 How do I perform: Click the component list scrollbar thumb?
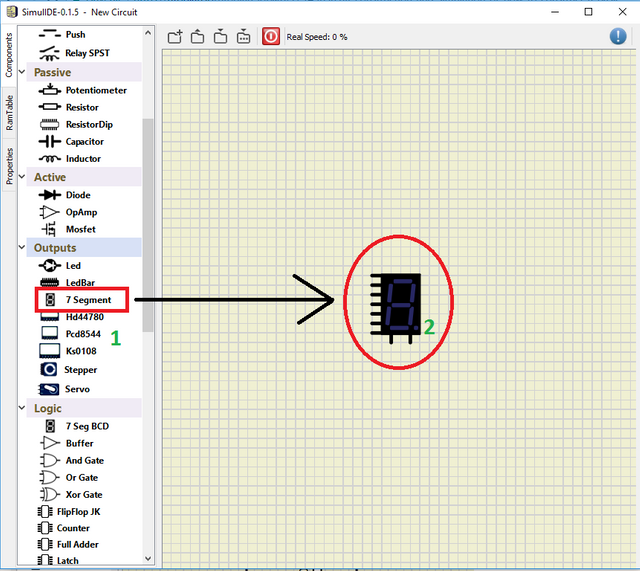pos(148,225)
